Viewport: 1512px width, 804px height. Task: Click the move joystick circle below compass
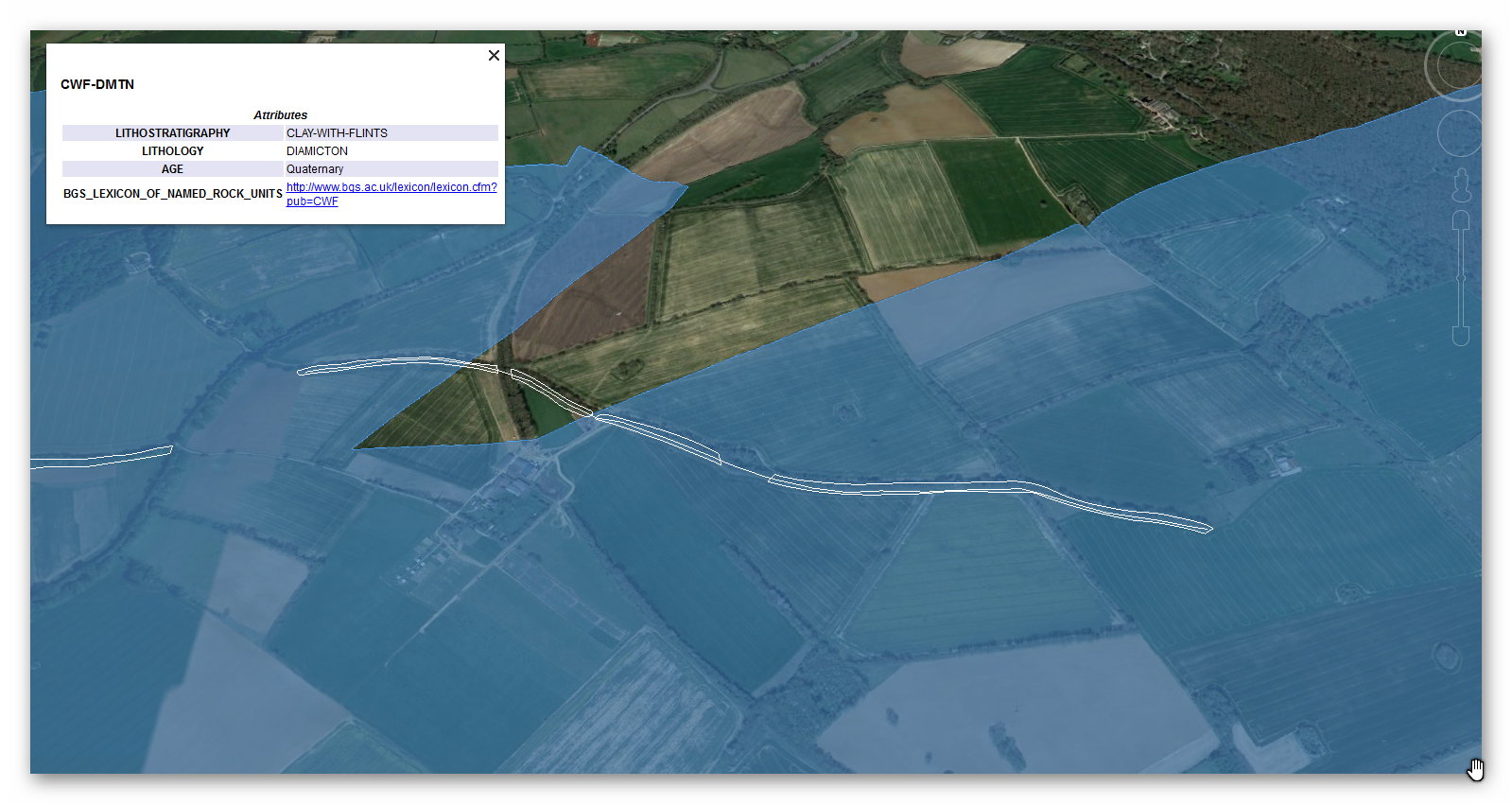click(x=1462, y=133)
